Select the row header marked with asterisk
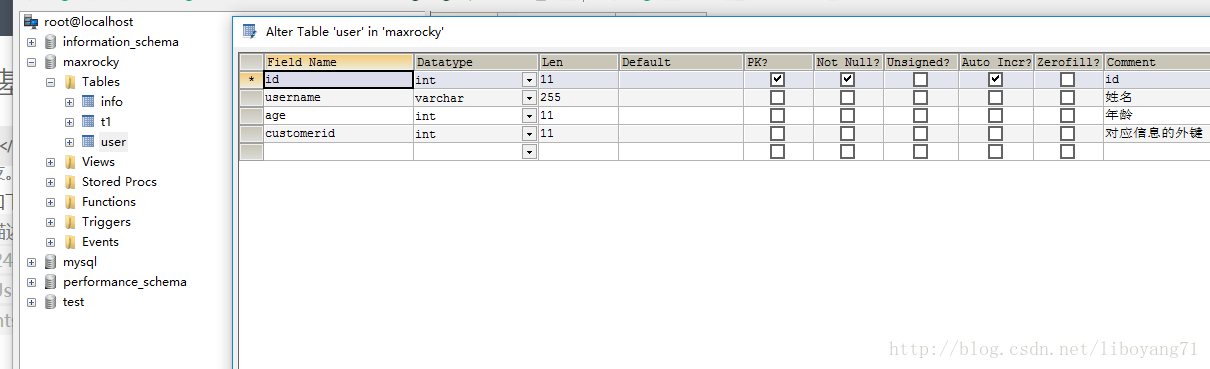The image size is (1210, 369). [x=252, y=79]
